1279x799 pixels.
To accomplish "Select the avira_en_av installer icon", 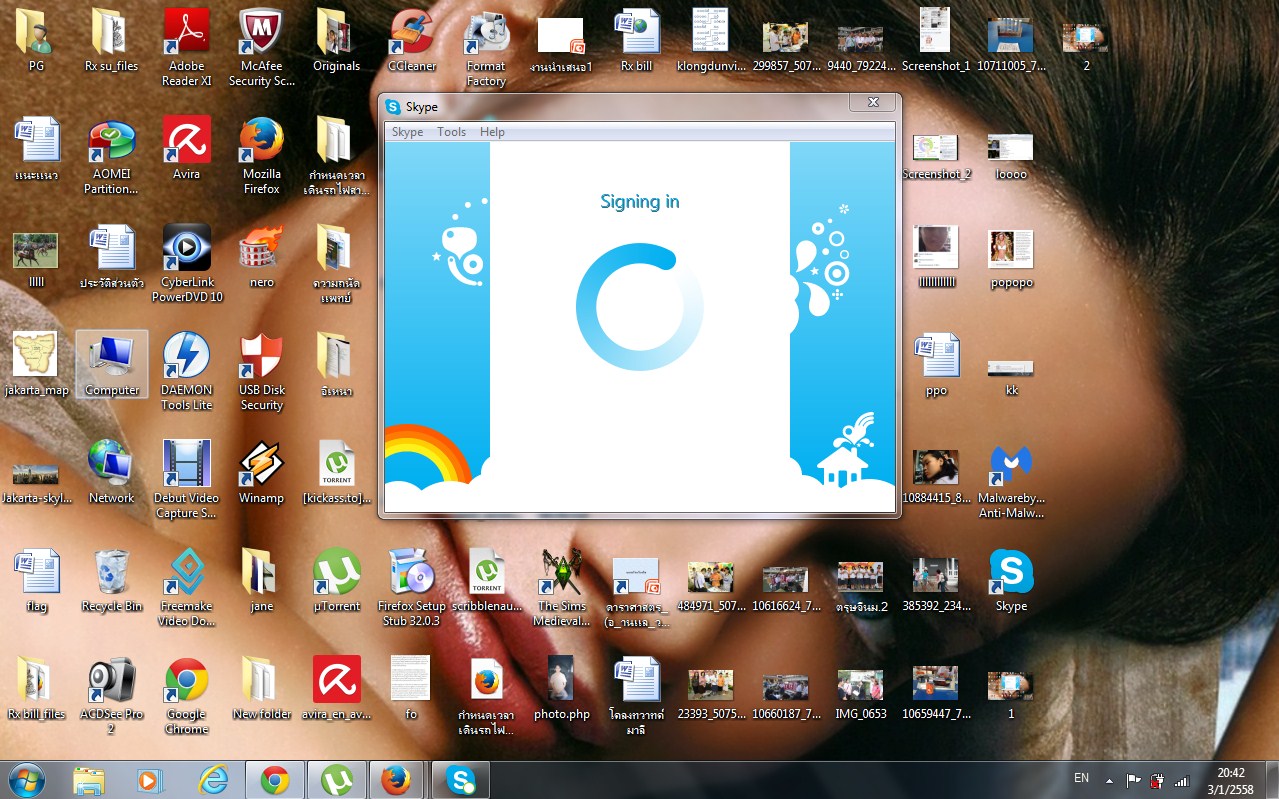I will pyautogui.click(x=336, y=689).
